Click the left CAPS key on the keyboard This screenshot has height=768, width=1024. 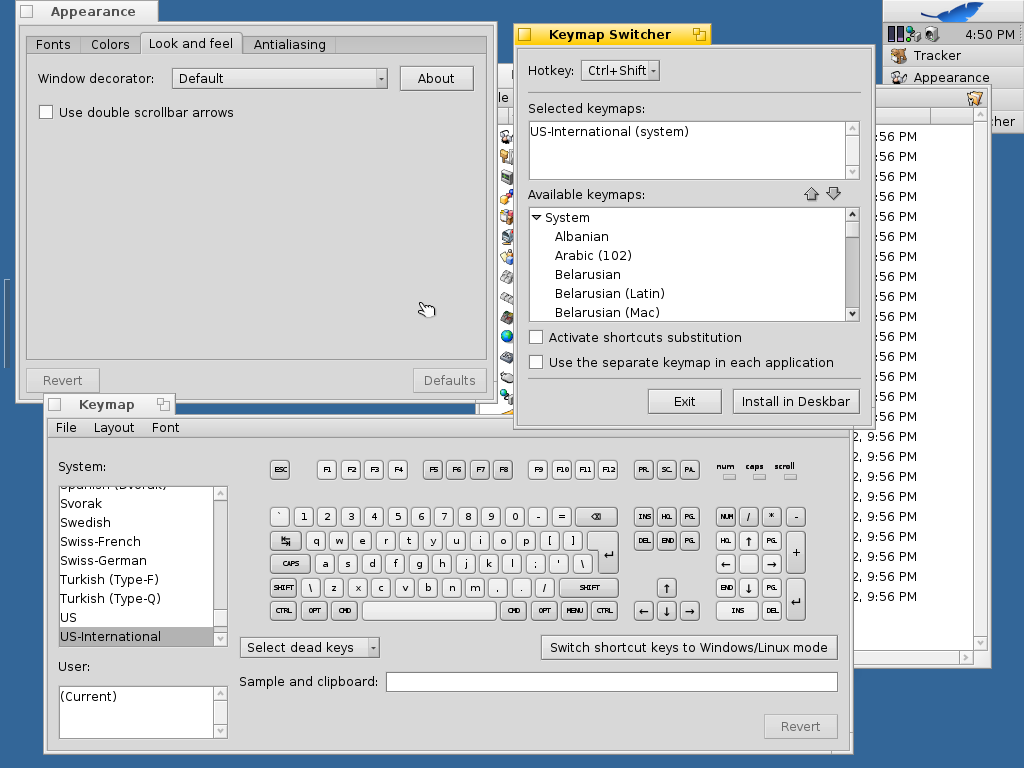[291, 564]
